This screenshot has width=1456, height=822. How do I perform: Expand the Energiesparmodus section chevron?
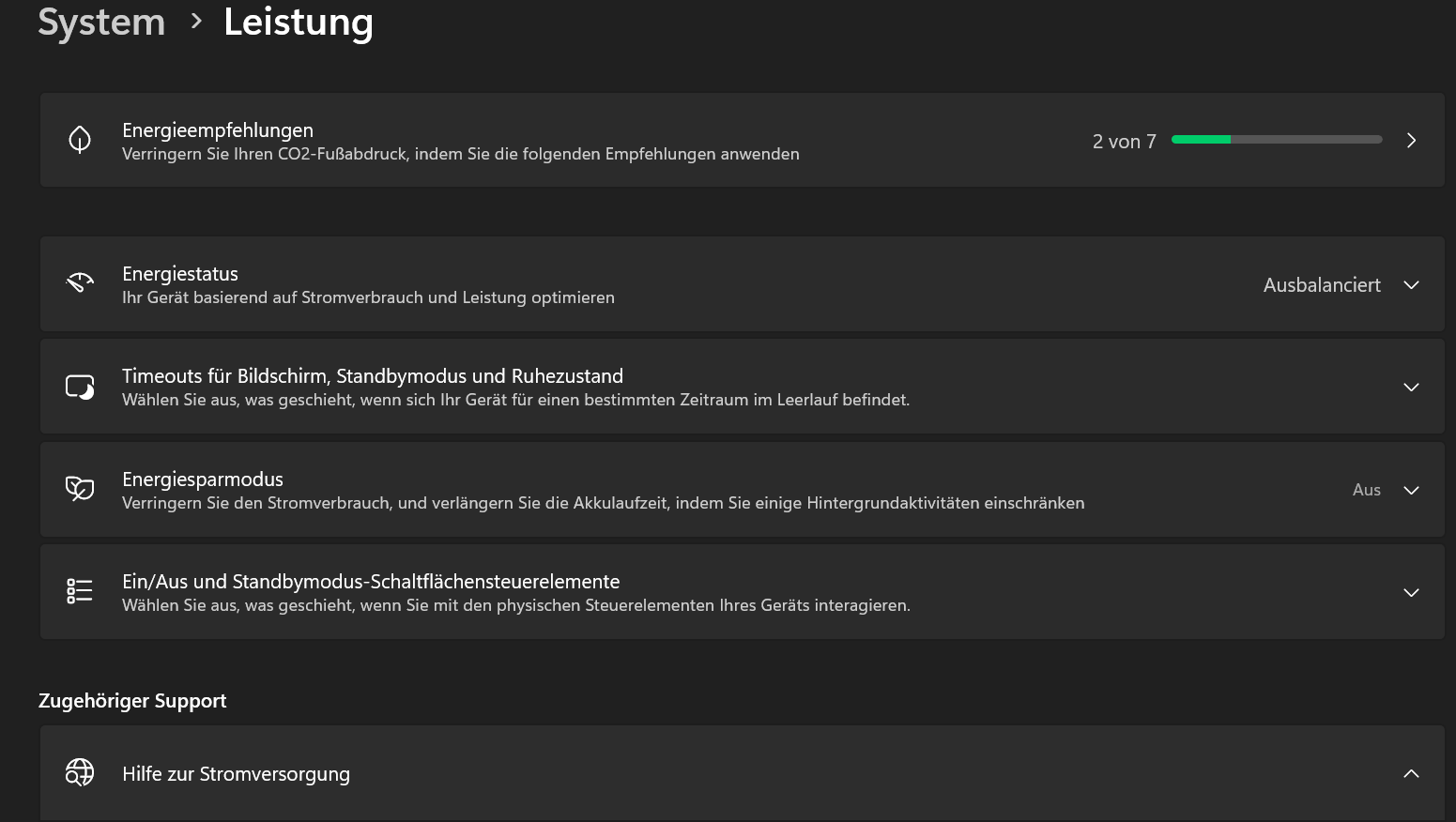pos(1411,490)
